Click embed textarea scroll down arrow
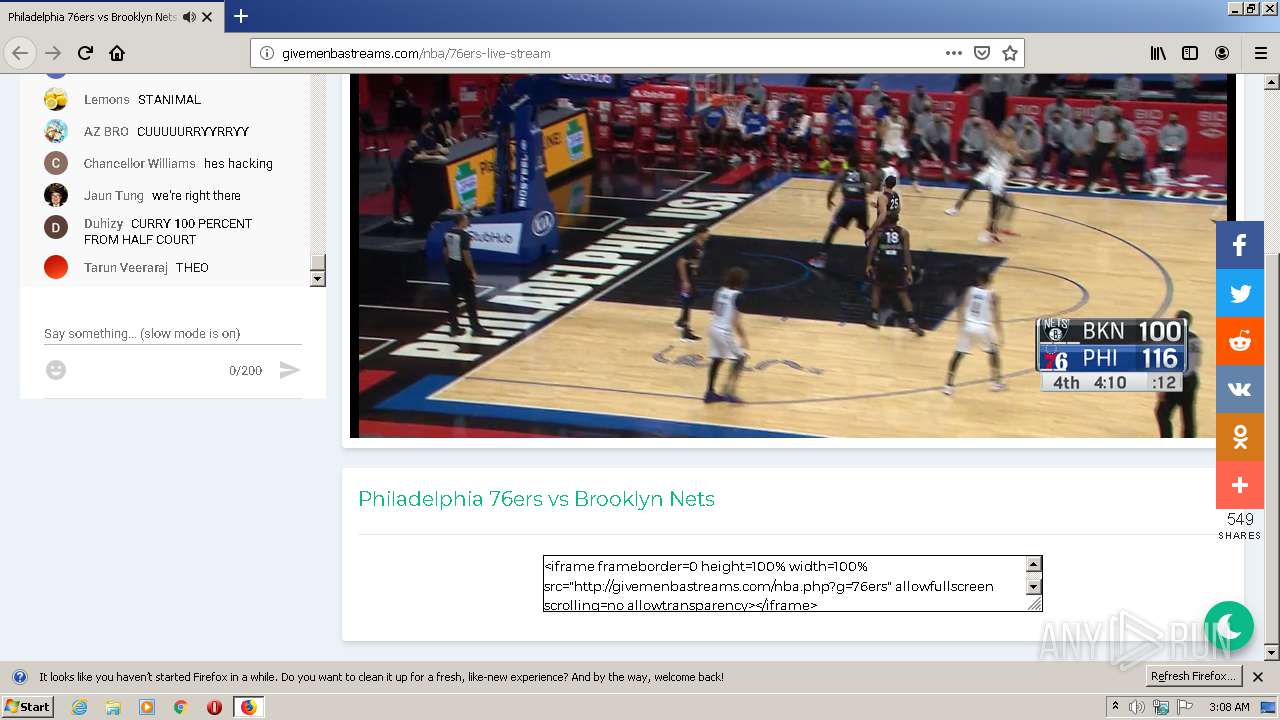 [1034, 587]
